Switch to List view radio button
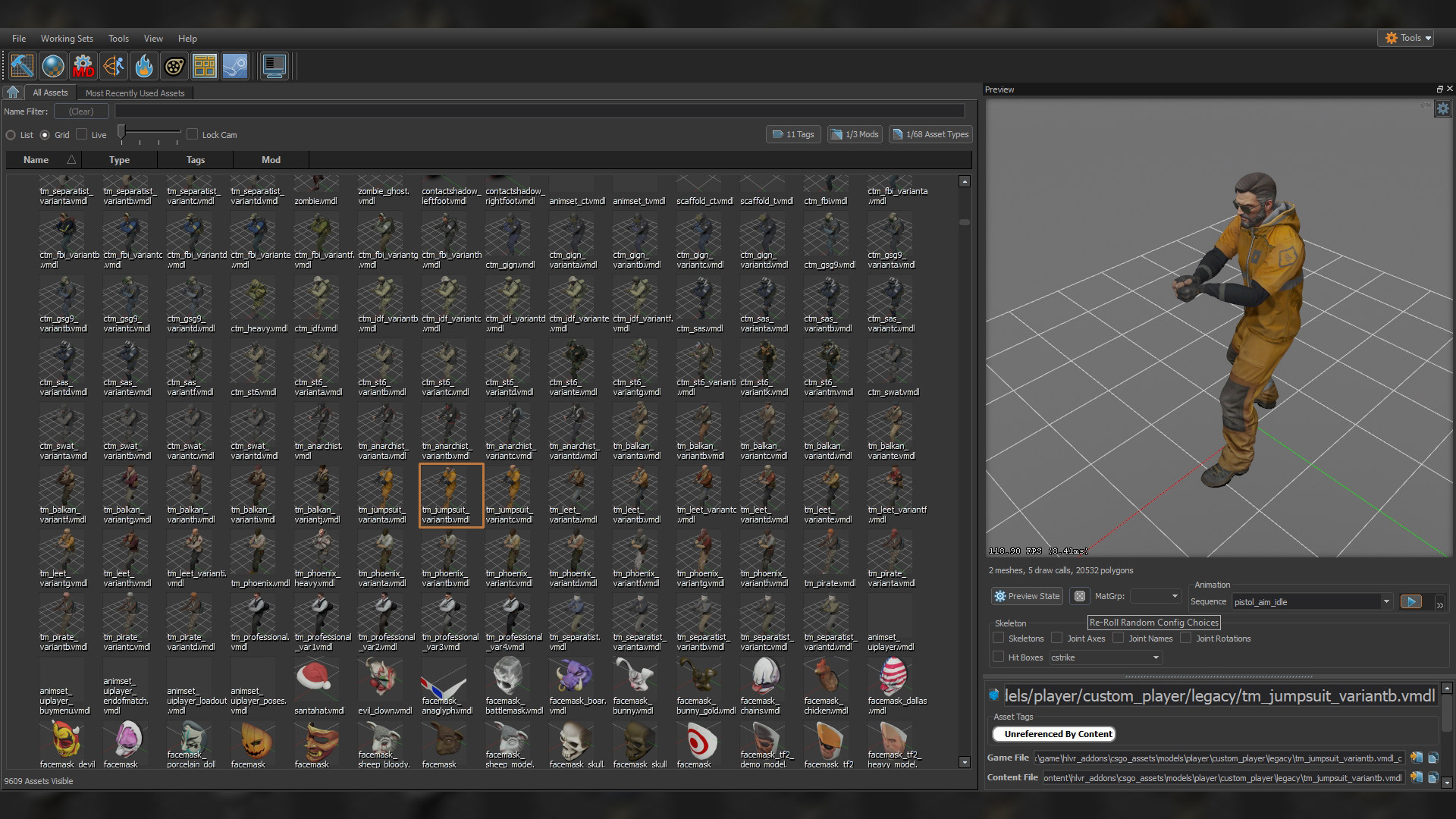Viewport: 1456px width, 819px height. coord(11,135)
